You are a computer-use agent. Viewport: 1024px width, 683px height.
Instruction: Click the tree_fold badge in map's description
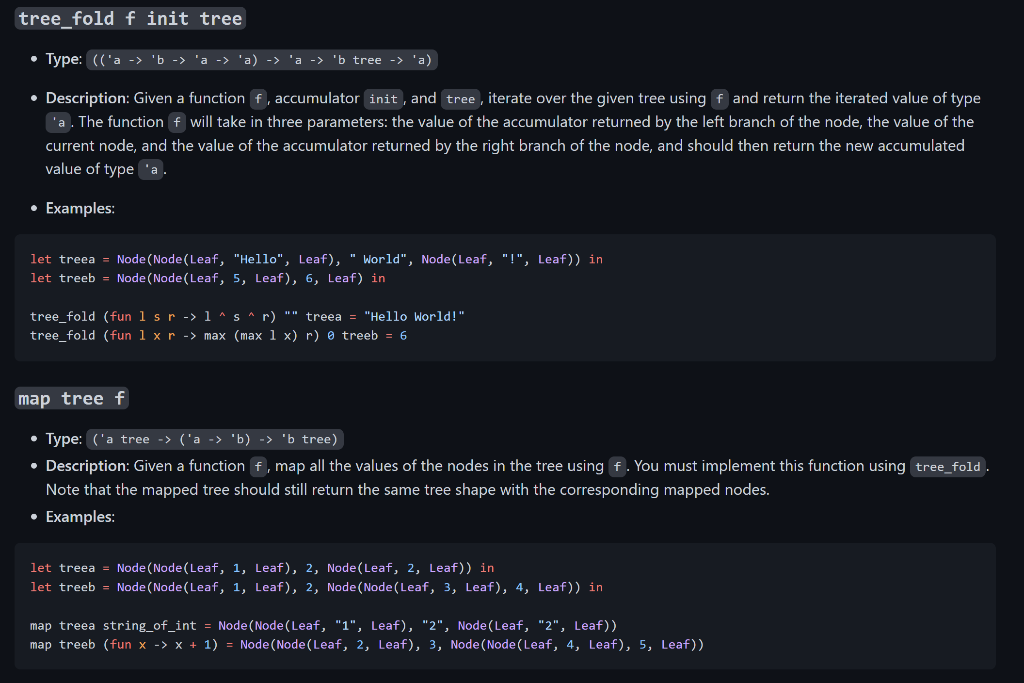tap(946, 466)
